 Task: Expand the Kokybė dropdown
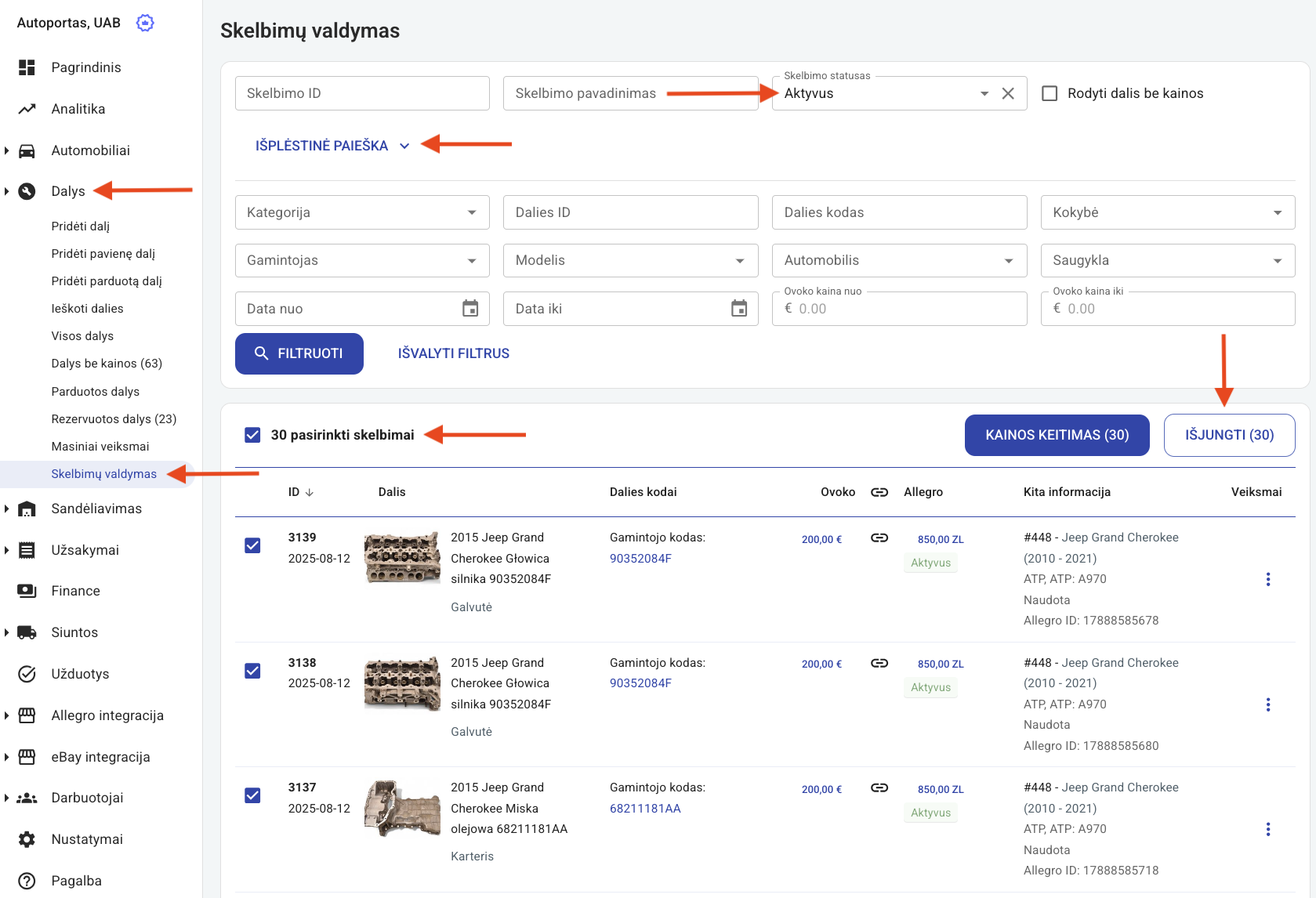tap(1167, 212)
